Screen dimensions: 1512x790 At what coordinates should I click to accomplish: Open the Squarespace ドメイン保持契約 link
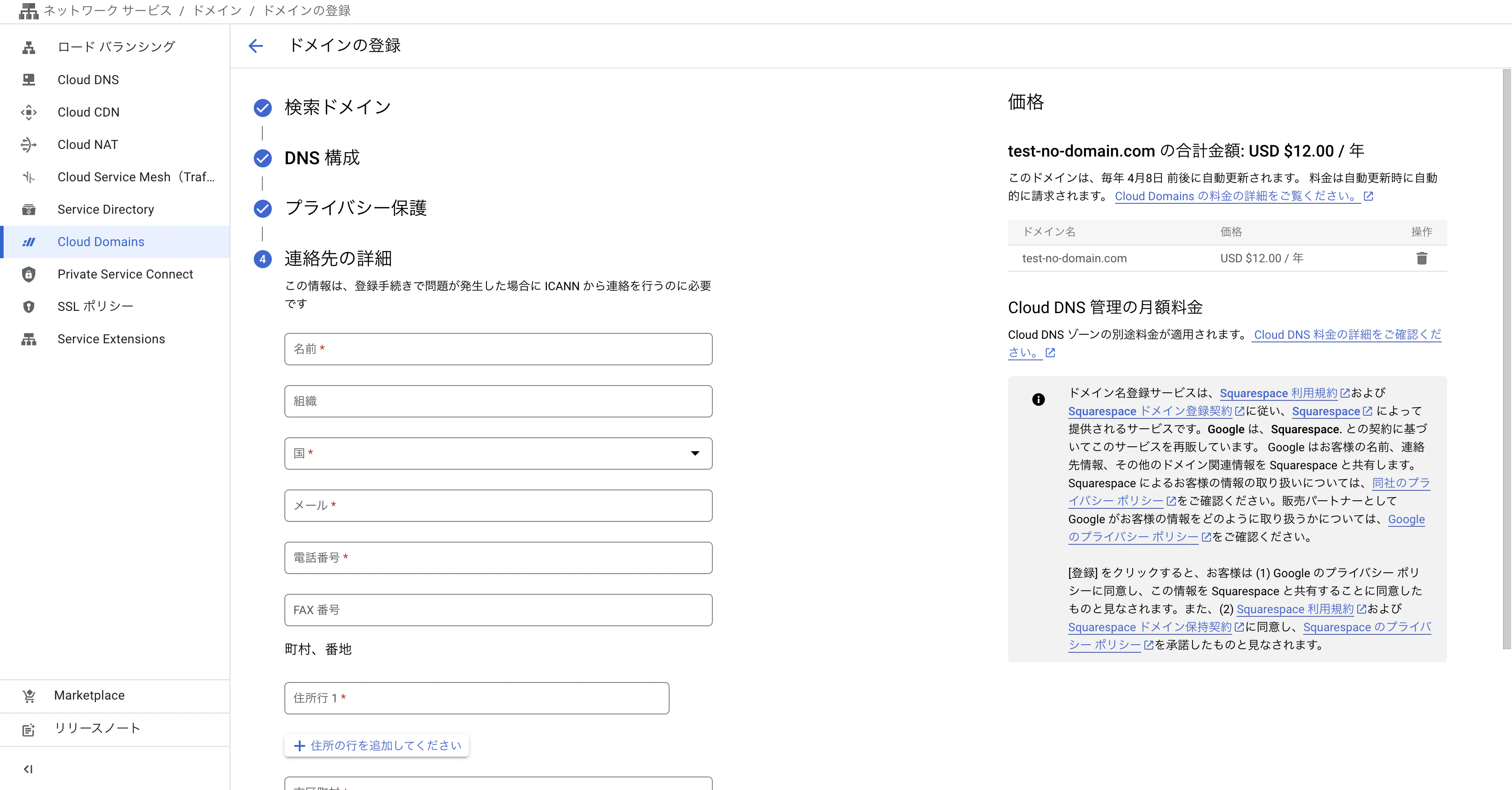tap(1156, 628)
